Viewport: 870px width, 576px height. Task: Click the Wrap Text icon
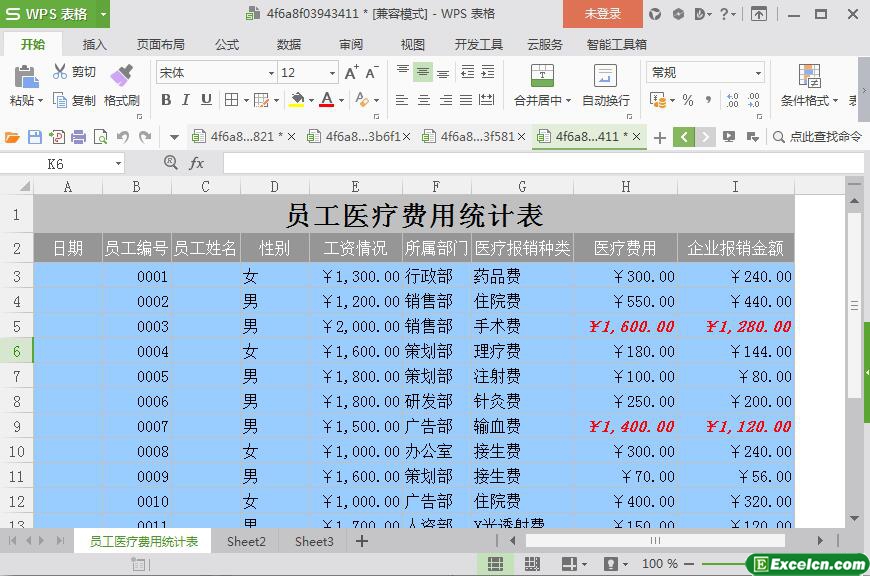(x=605, y=76)
